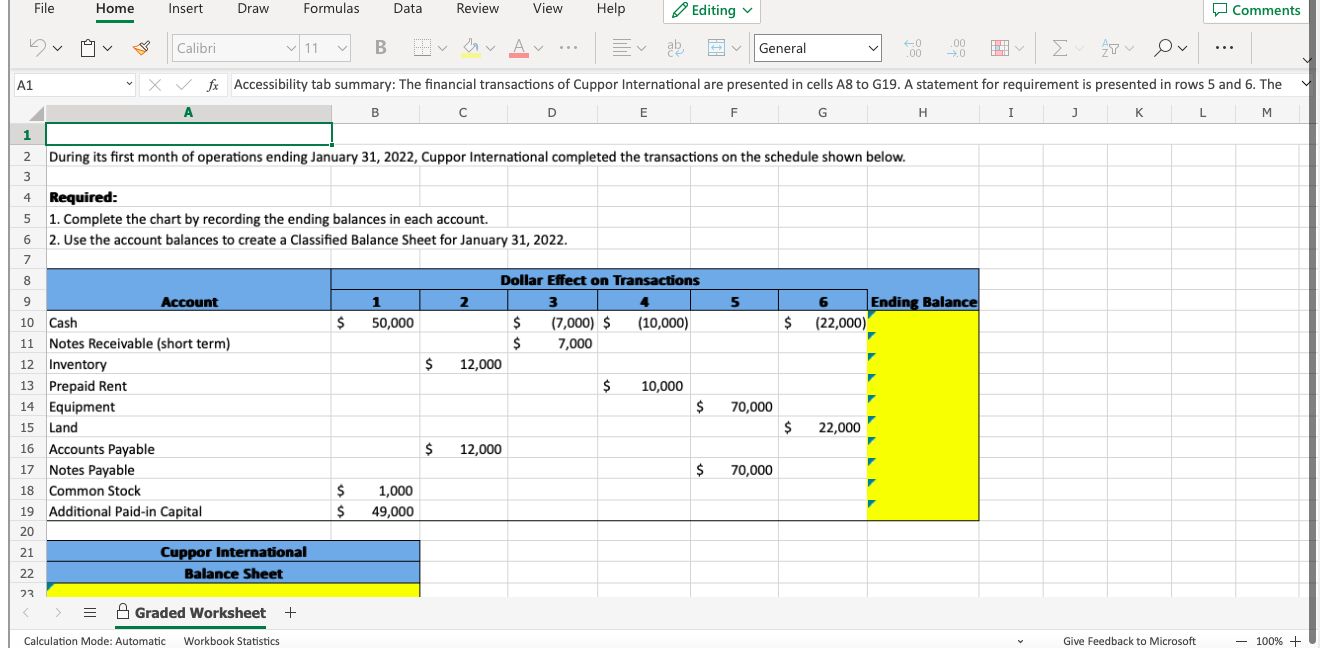Expand the font size dropdown
Screen dimensions: 1320x648
tap(343, 48)
